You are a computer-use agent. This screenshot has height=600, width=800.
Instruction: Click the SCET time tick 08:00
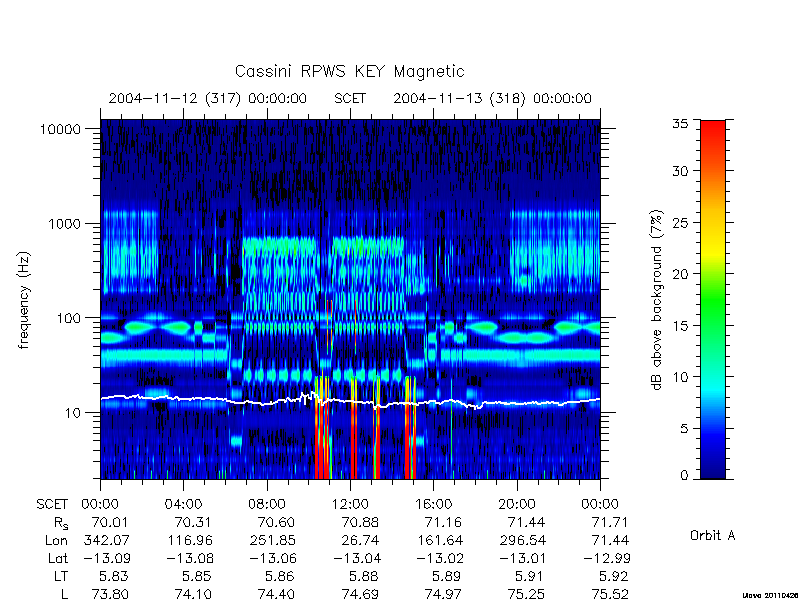[x=267, y=504]
